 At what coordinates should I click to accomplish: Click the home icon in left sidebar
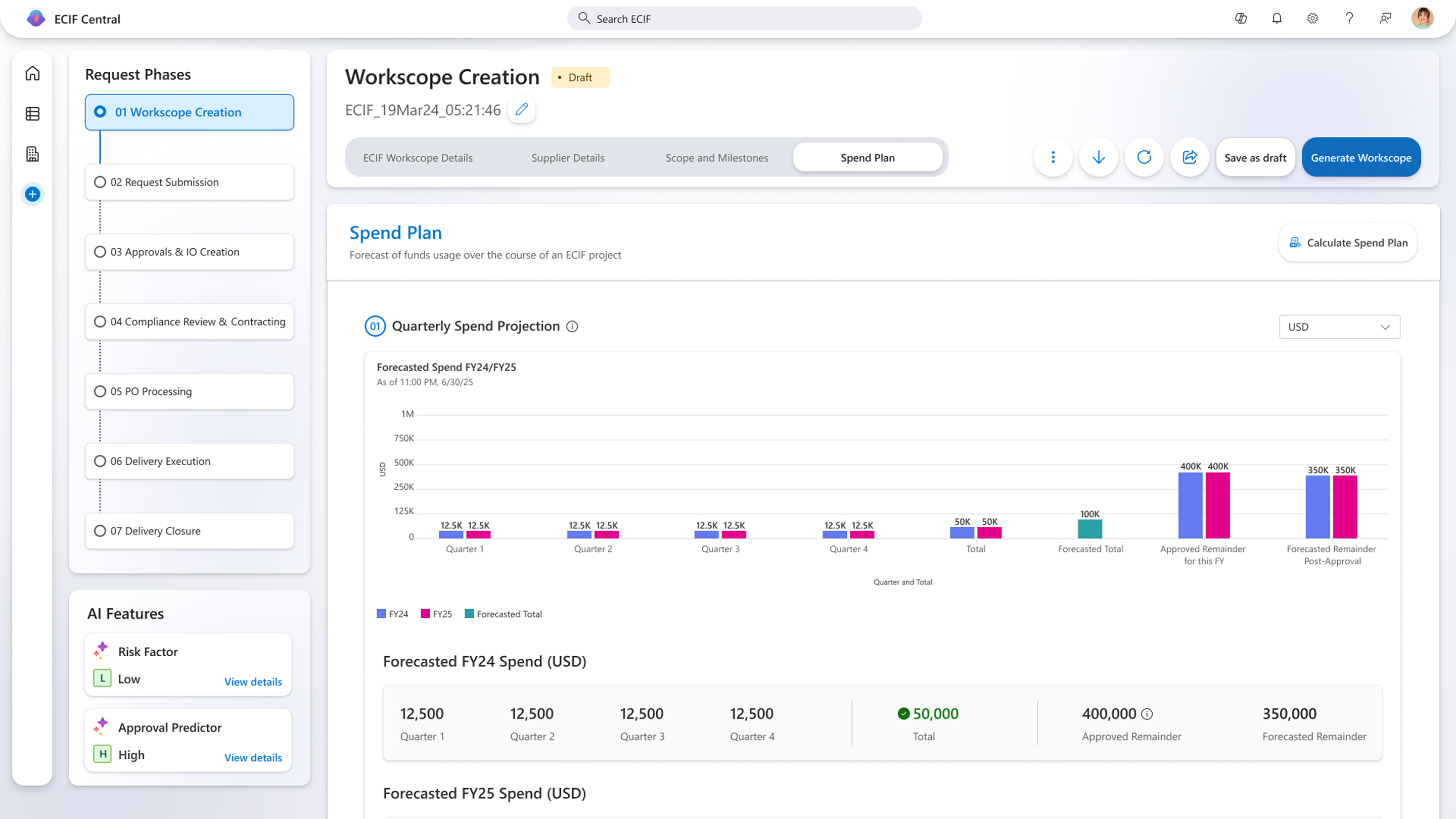tap(32, 73)
